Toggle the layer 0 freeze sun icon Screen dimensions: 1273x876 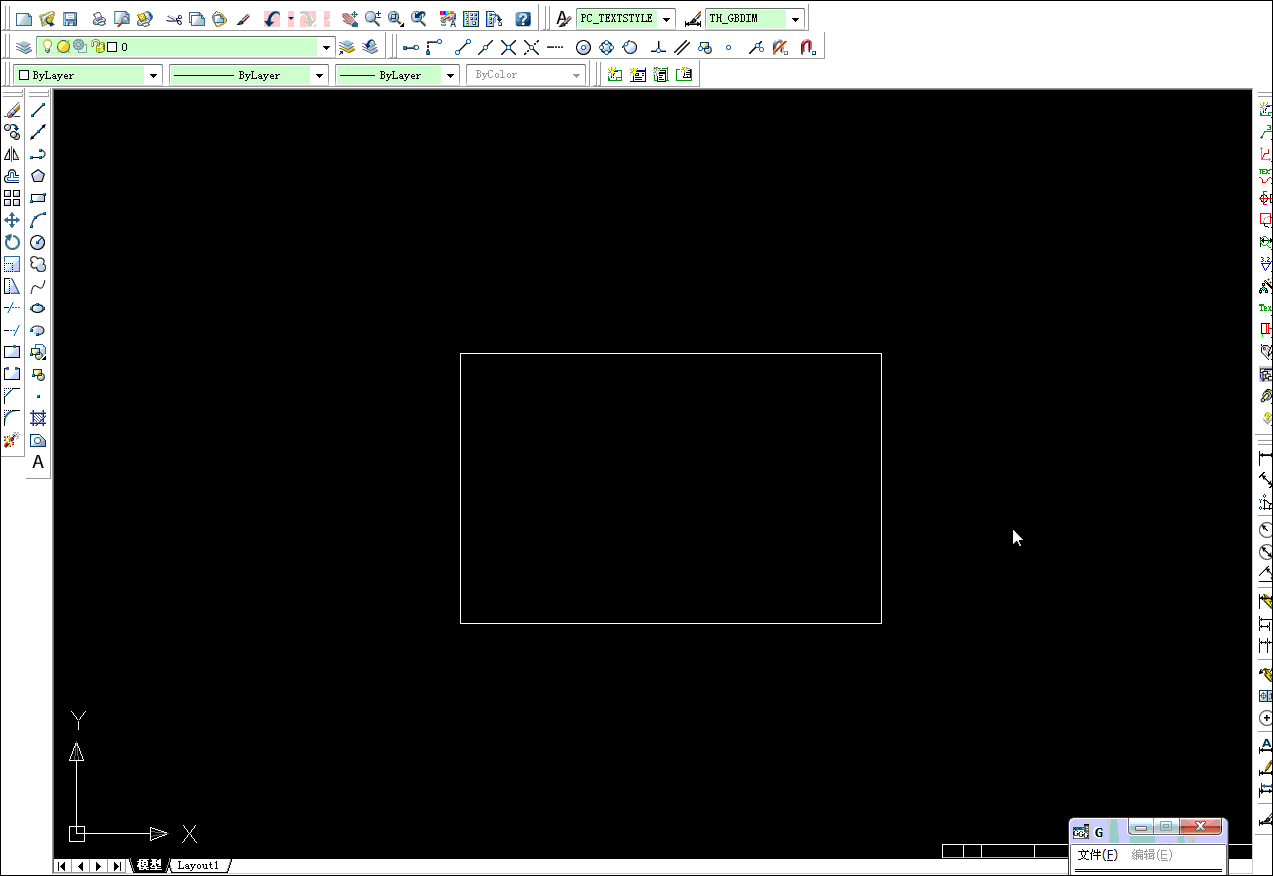point(65,46)
